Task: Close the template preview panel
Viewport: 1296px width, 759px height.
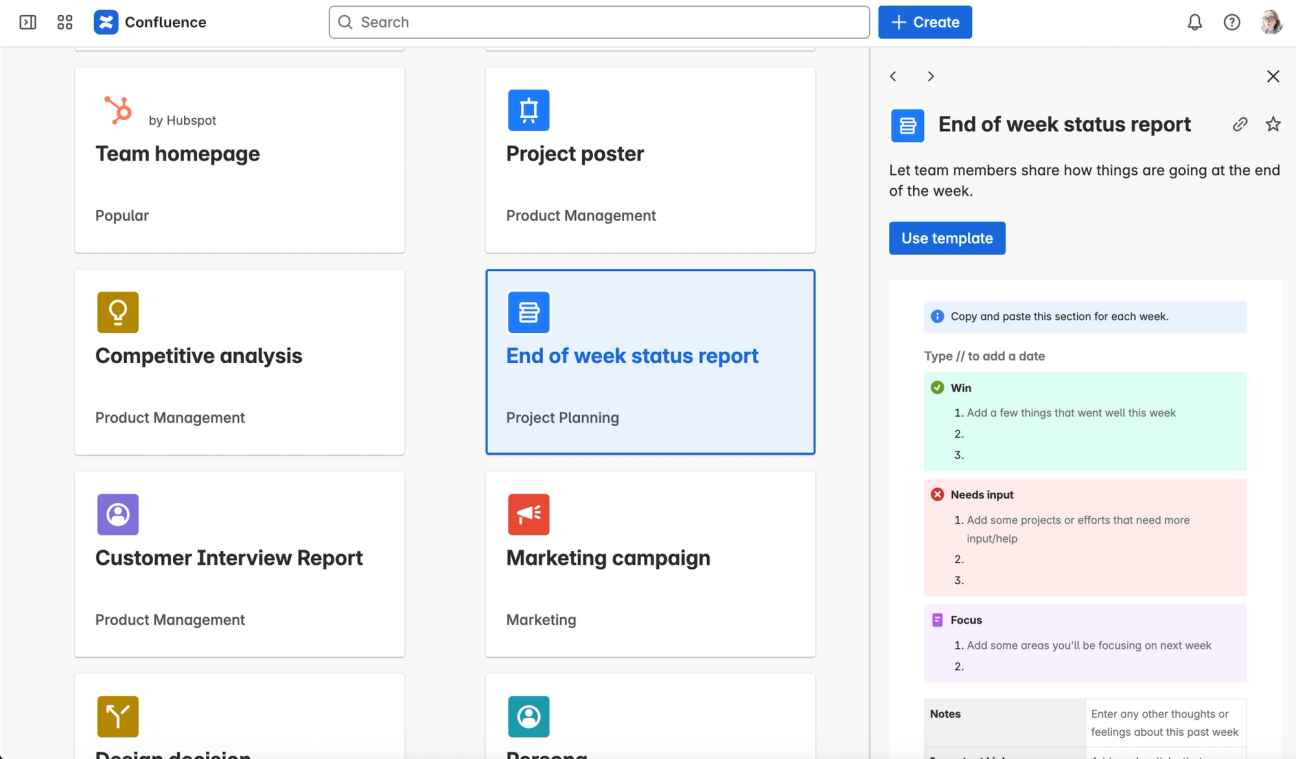Action: [x=1273, y=76]
